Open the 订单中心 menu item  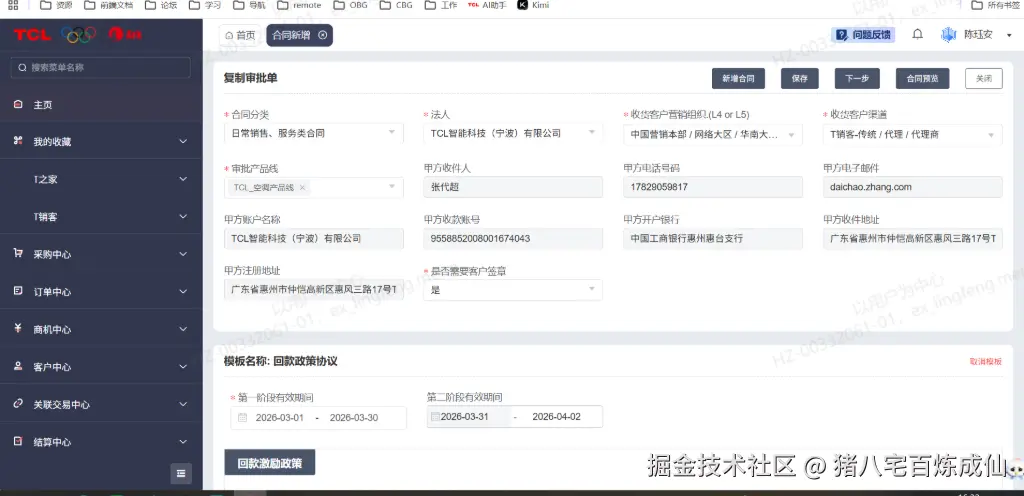(x=101, y=292)
